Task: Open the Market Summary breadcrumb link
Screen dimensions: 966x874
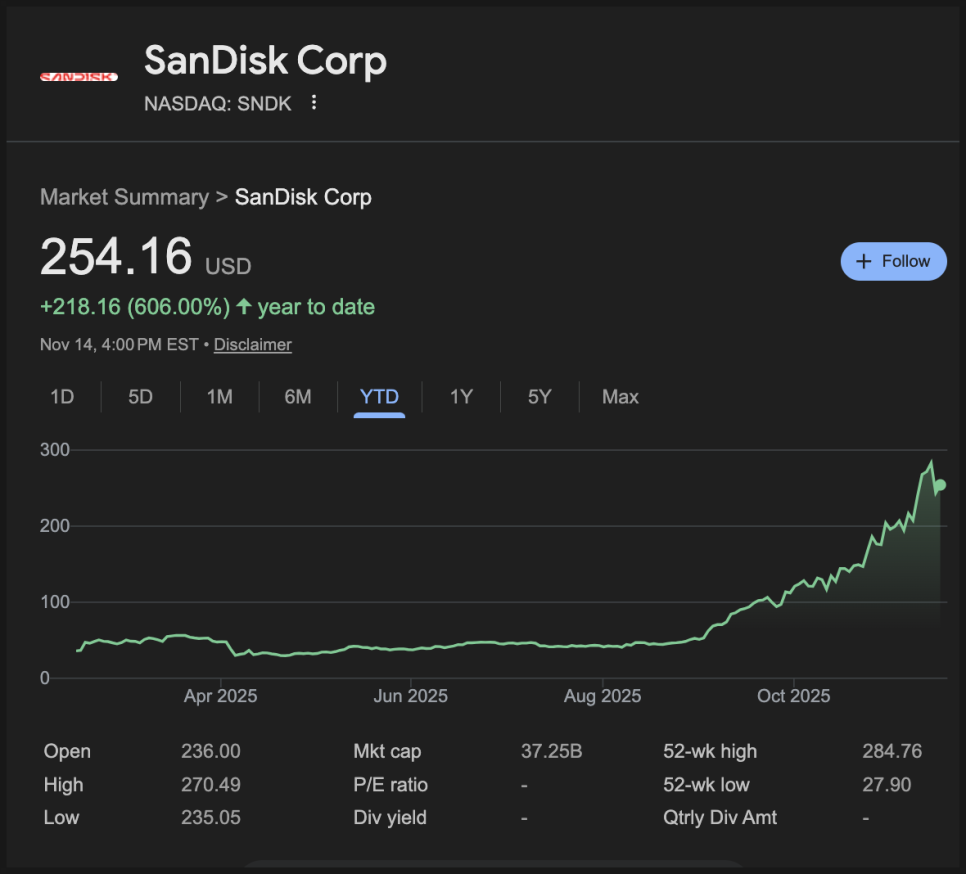Action: coord(124,197)
